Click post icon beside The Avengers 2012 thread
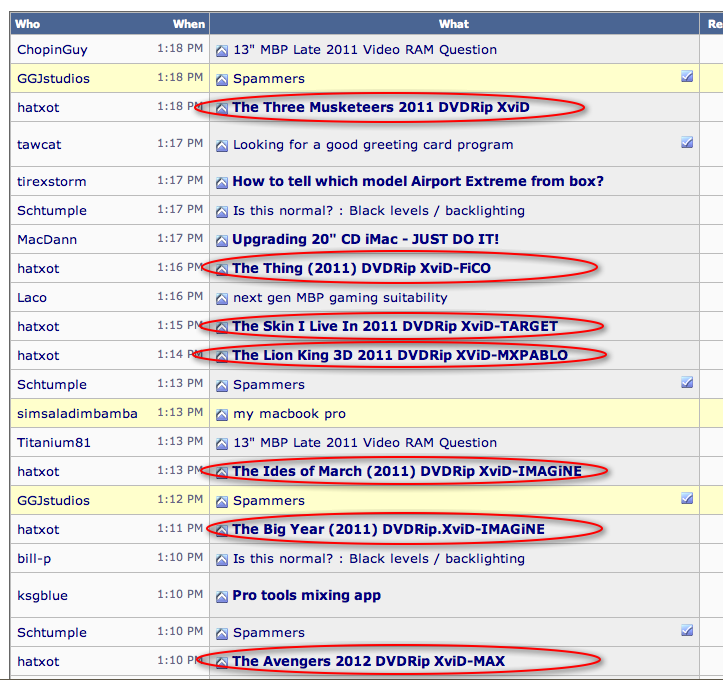723x680 pixels. coord(222,663)
